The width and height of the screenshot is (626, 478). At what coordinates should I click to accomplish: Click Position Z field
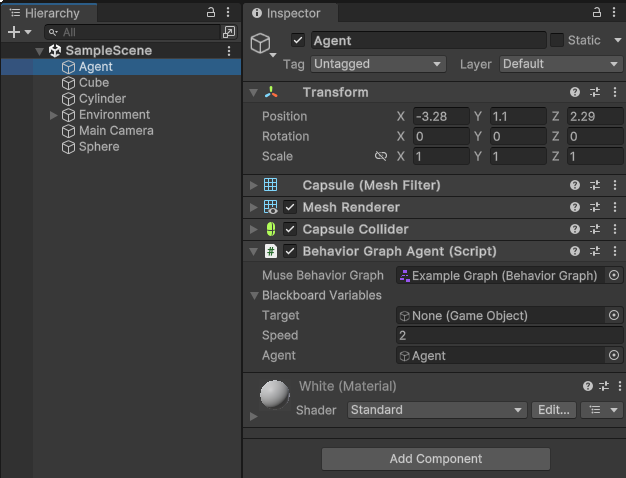[595, 116]
